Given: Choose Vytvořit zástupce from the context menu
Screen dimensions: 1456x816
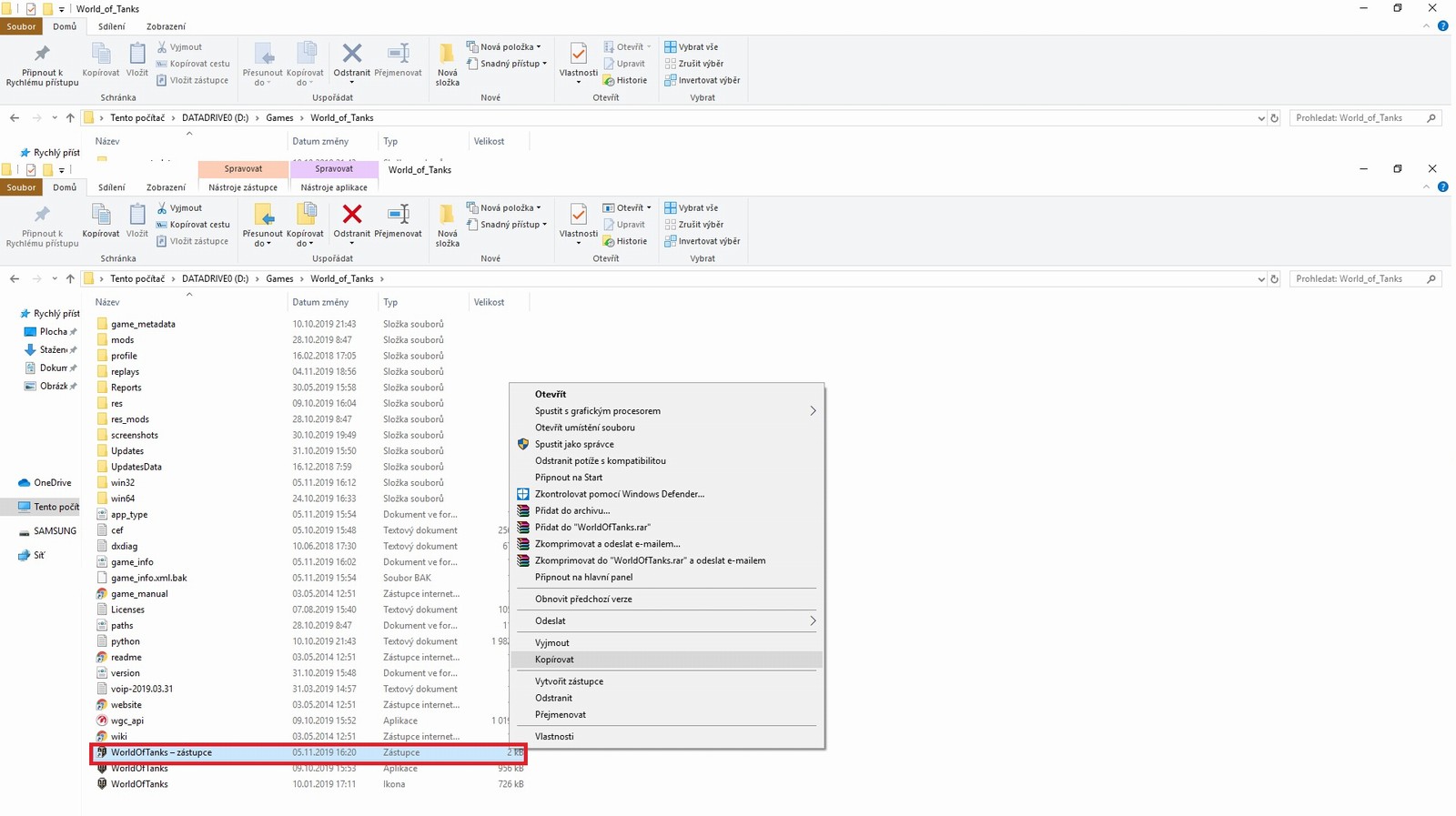Looking at the screenshot, I should [569, 681].
